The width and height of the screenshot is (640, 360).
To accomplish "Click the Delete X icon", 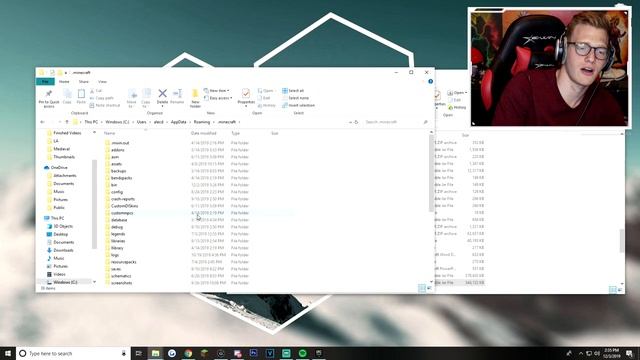I will point(162,93).
